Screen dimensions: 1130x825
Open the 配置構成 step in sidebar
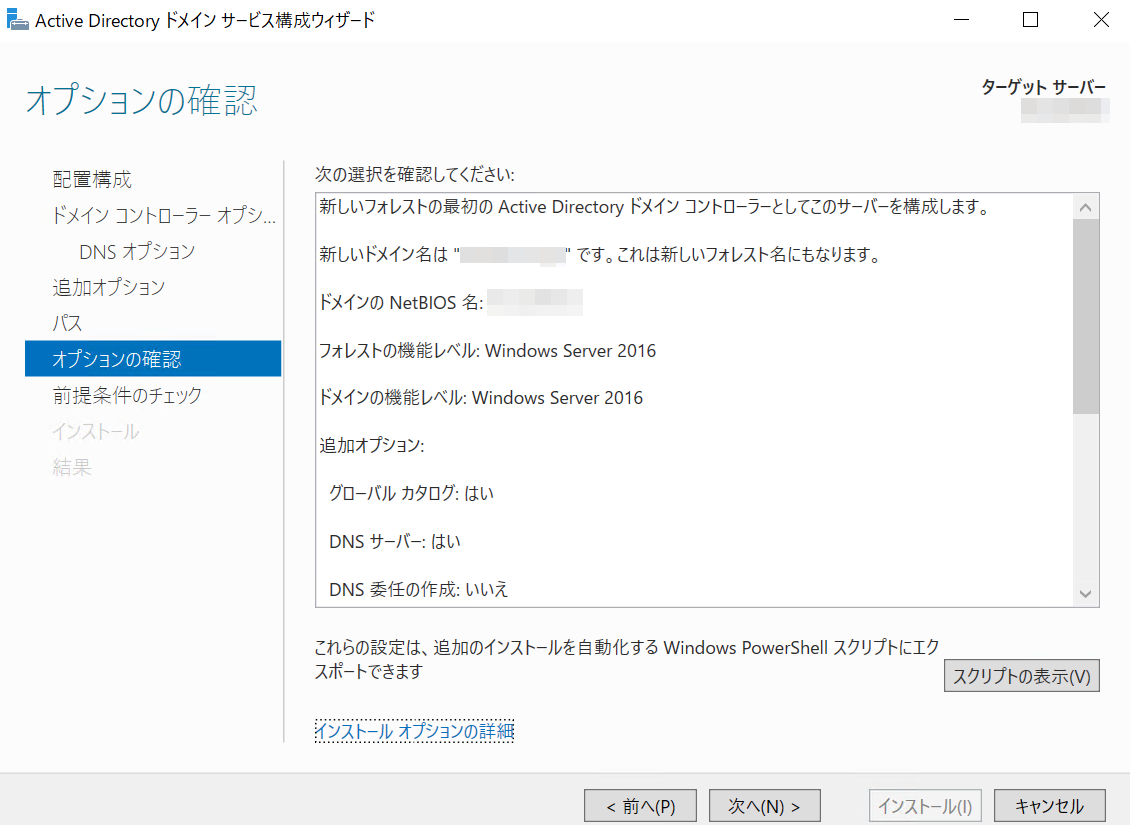click(92, 179)
